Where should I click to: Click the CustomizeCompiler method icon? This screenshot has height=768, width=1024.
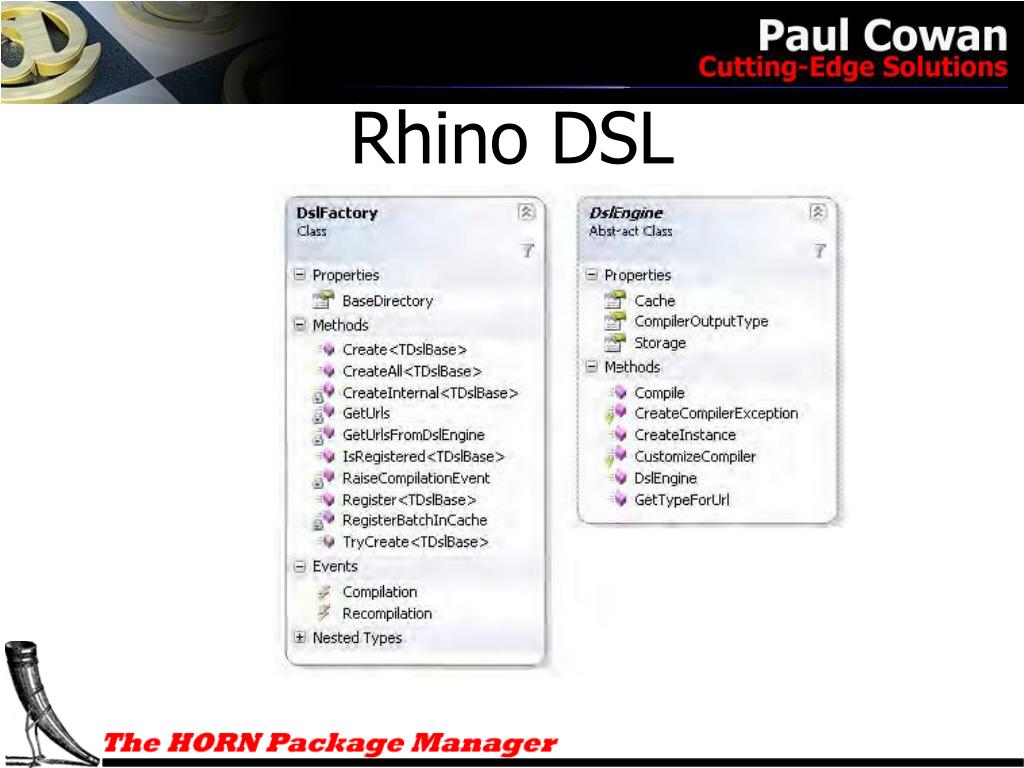click(616, 456)
